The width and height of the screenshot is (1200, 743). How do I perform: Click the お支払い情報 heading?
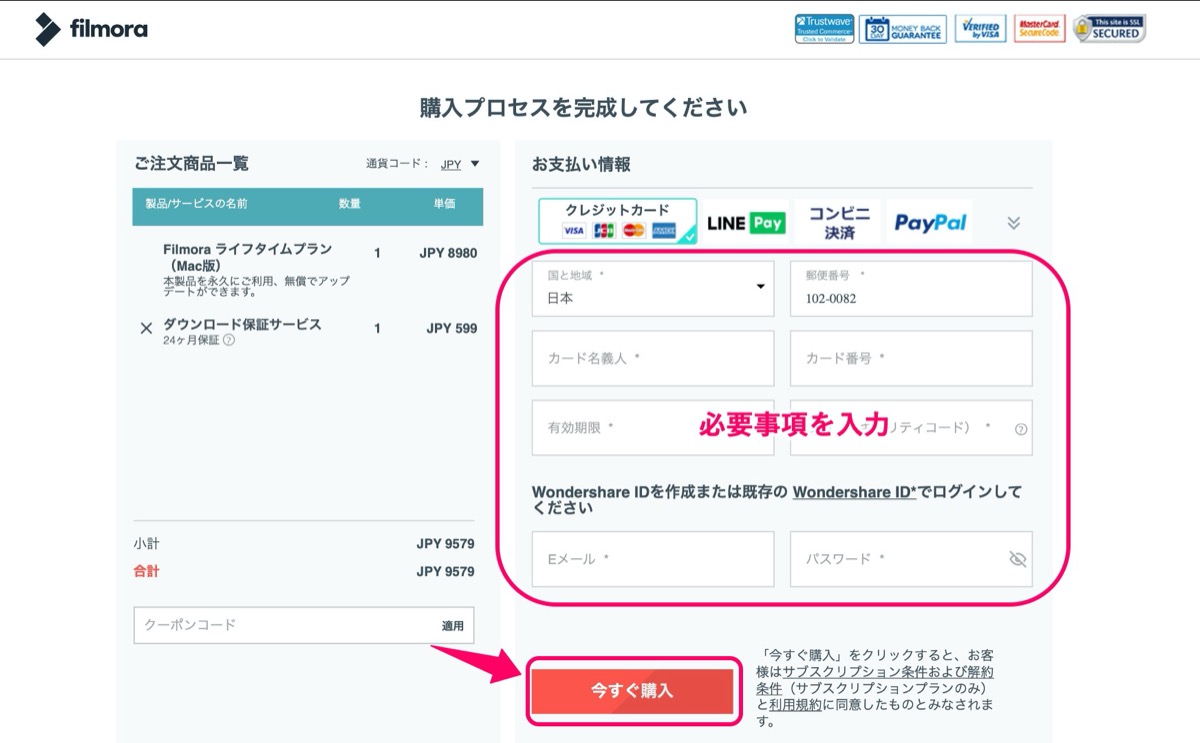coord(581,164)
